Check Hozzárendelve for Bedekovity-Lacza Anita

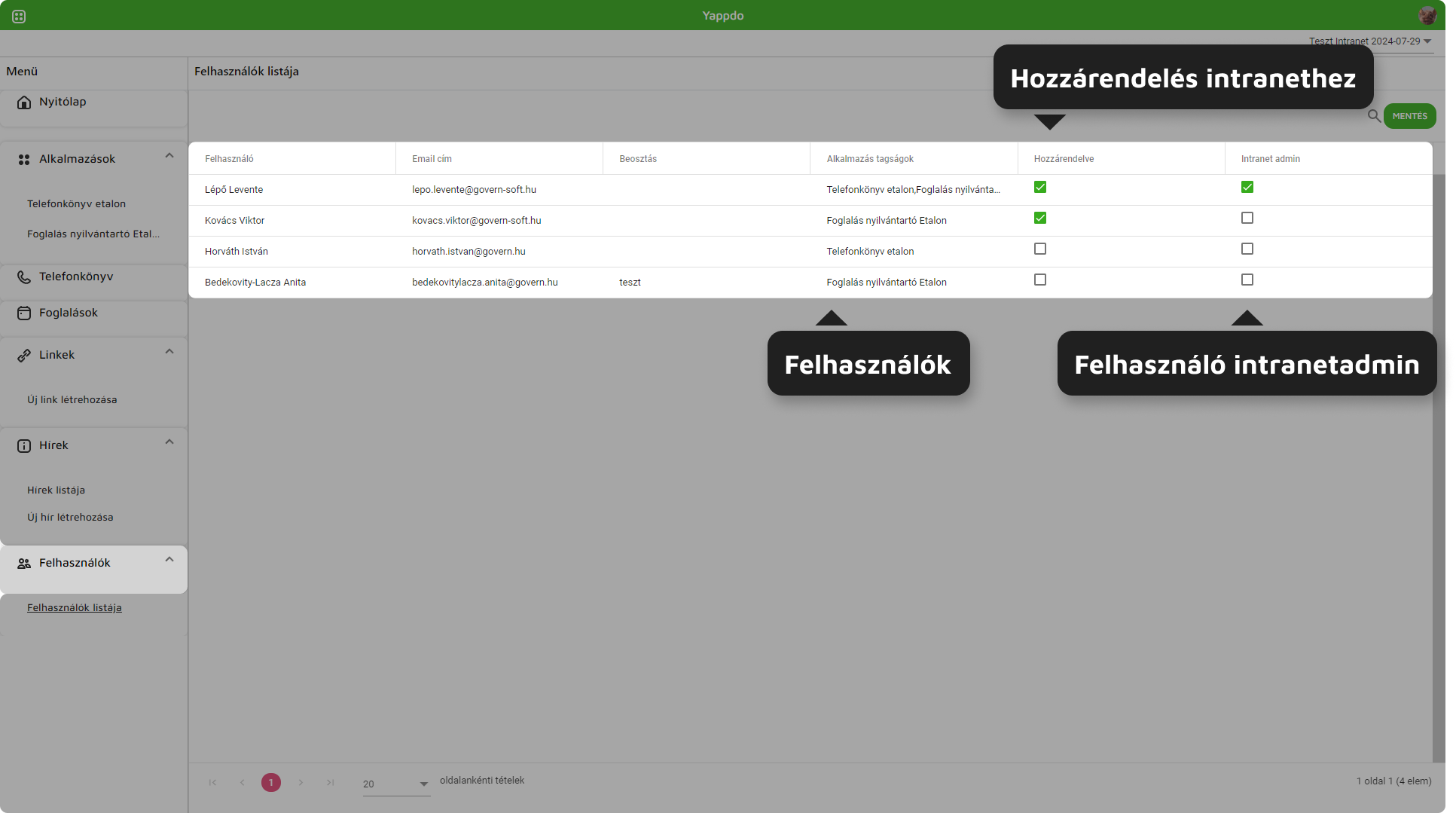click(1040, 280)
